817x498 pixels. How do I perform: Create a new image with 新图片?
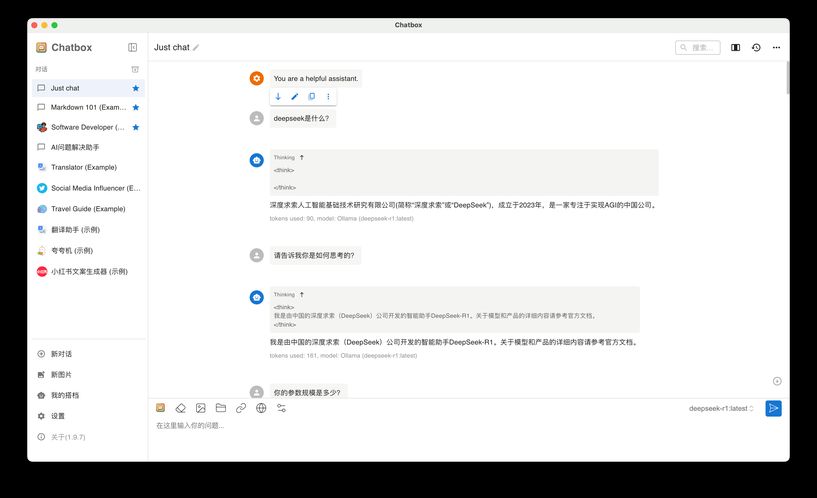point(89,375)
